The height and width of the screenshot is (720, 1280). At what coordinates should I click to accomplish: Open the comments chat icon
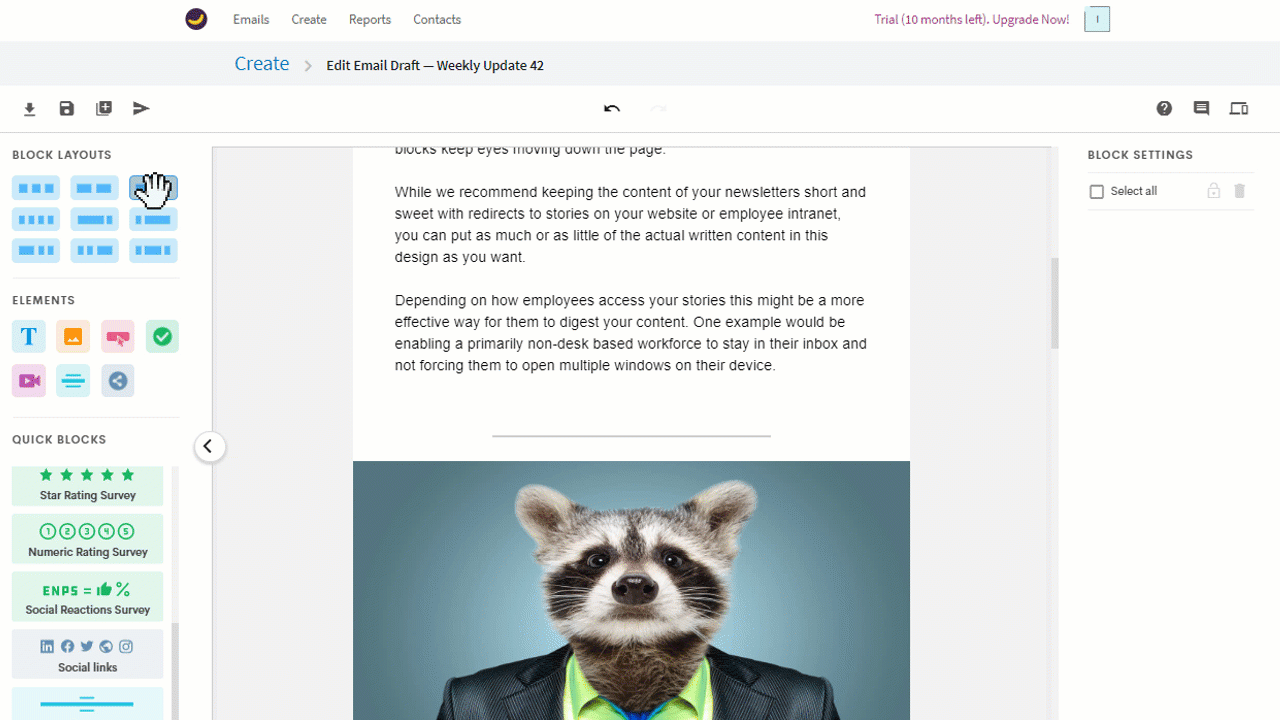pyautogui.click(x=1201, y=108)
